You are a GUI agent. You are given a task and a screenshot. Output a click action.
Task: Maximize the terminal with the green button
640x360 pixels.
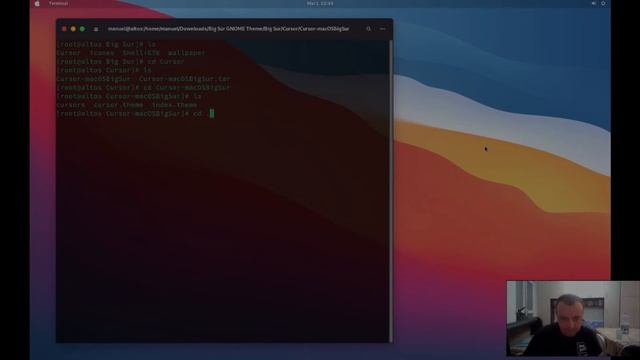(82, 29)
